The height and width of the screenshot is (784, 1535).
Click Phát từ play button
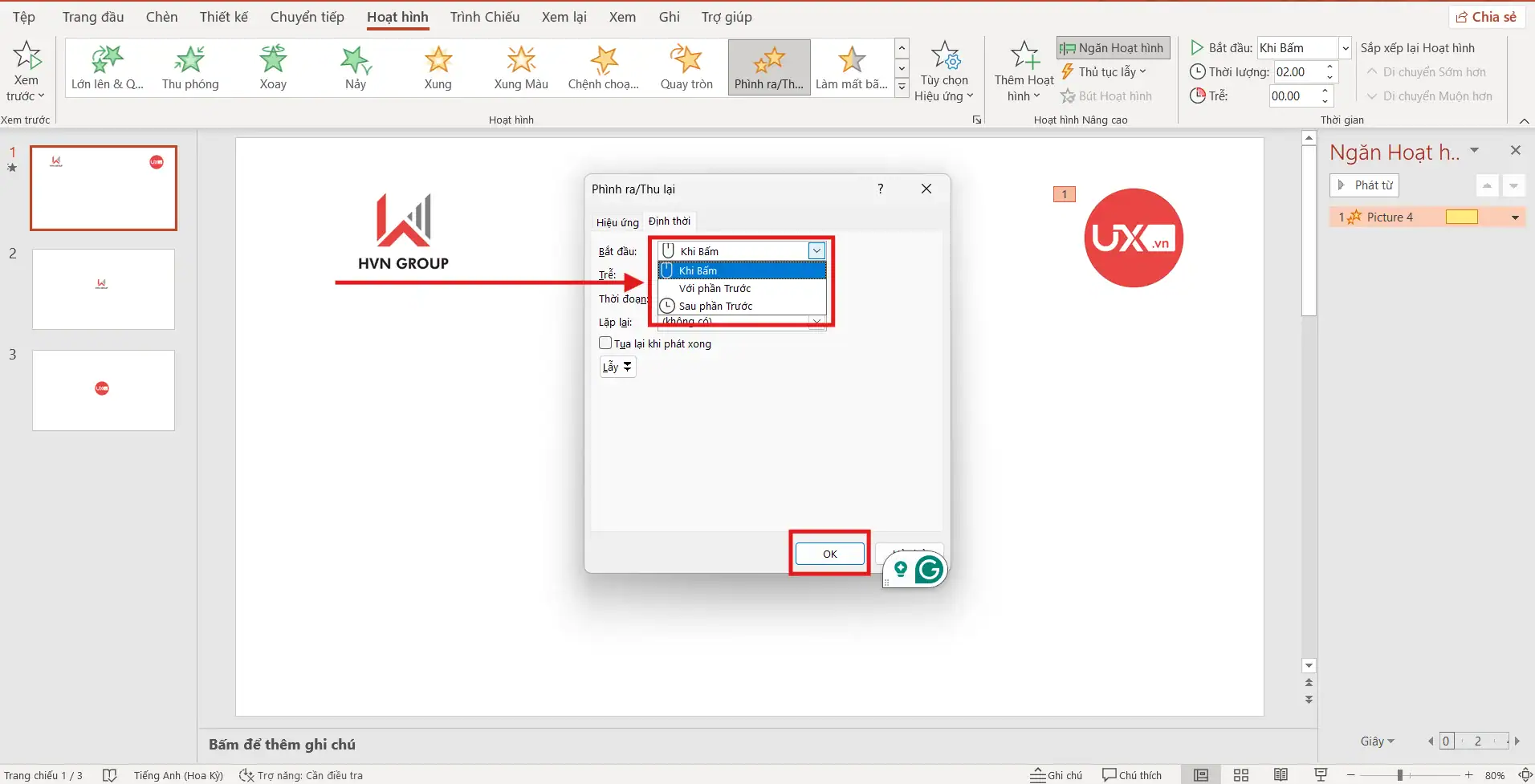click(x=1364, y=185)
